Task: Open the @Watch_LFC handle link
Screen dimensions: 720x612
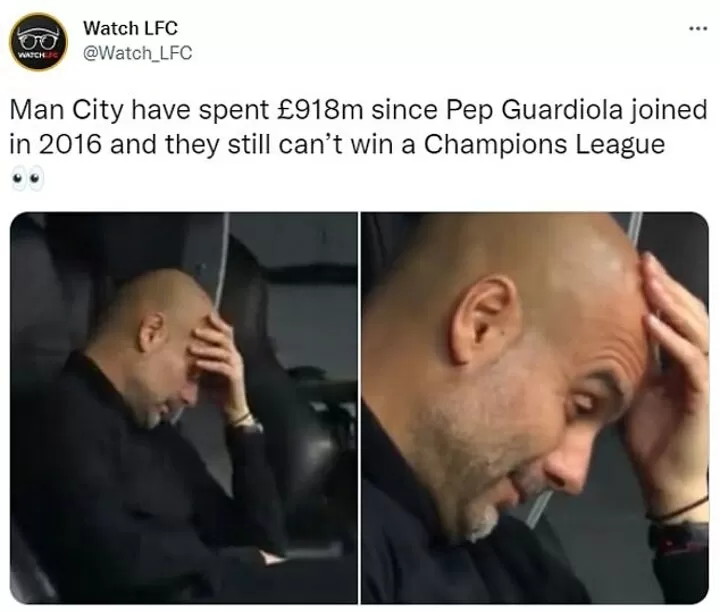Action: point(137,53)
